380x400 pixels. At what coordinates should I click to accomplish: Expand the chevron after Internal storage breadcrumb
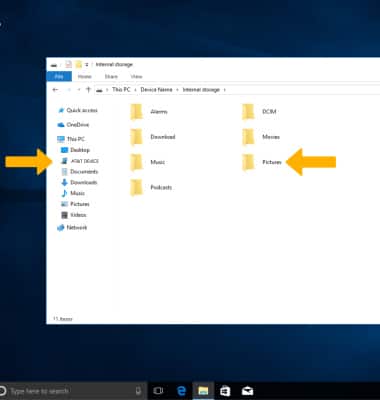pyautogui.click(x=225, y=90)
